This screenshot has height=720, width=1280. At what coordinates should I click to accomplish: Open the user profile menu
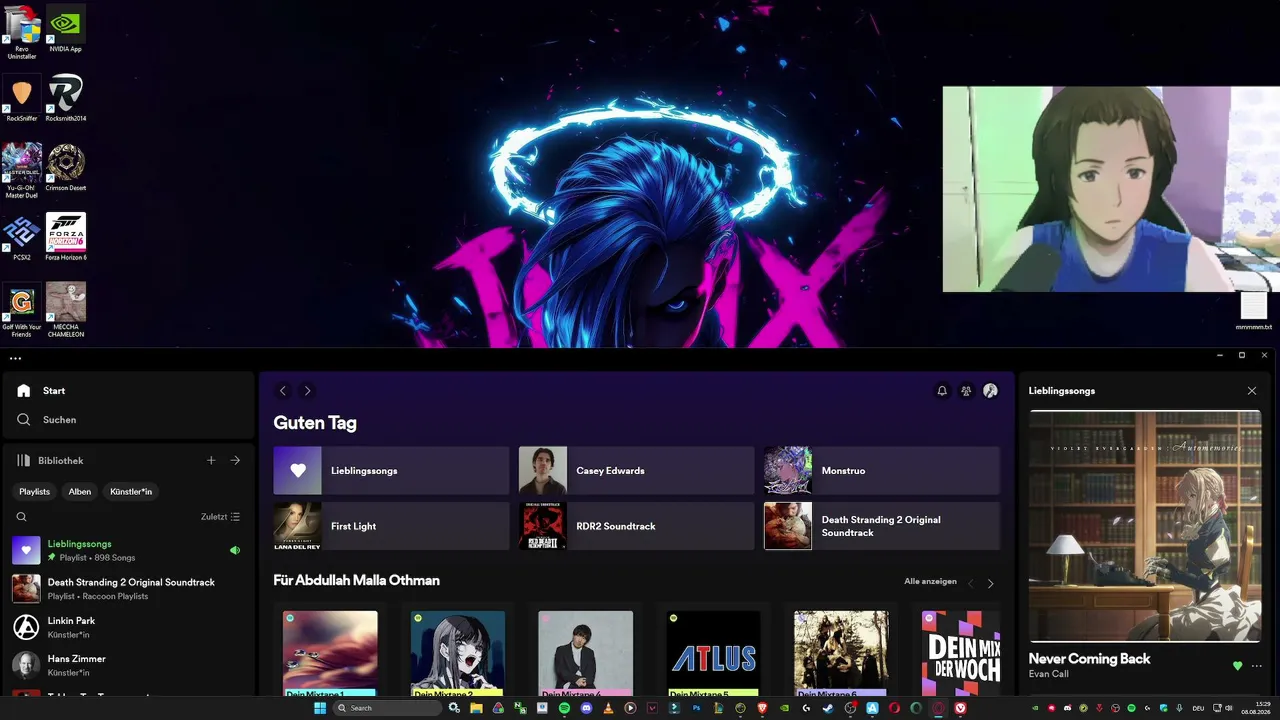(x=990, y=391)
